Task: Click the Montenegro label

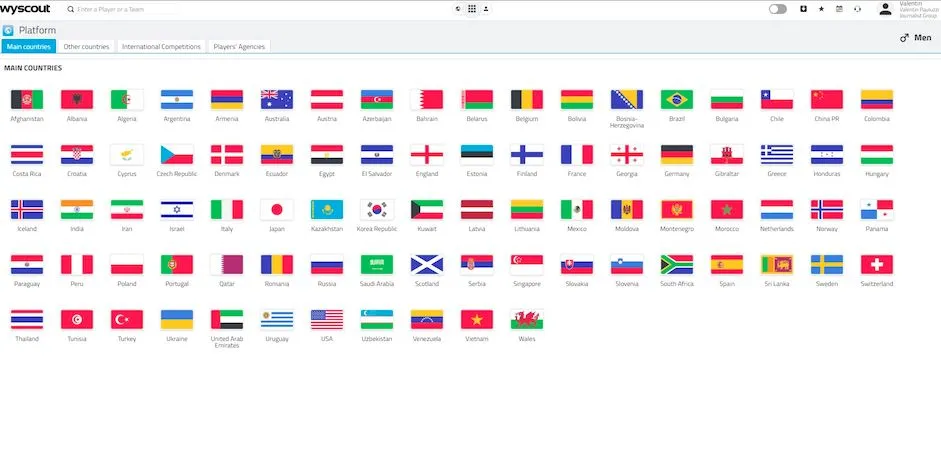Action: point(677,229)
